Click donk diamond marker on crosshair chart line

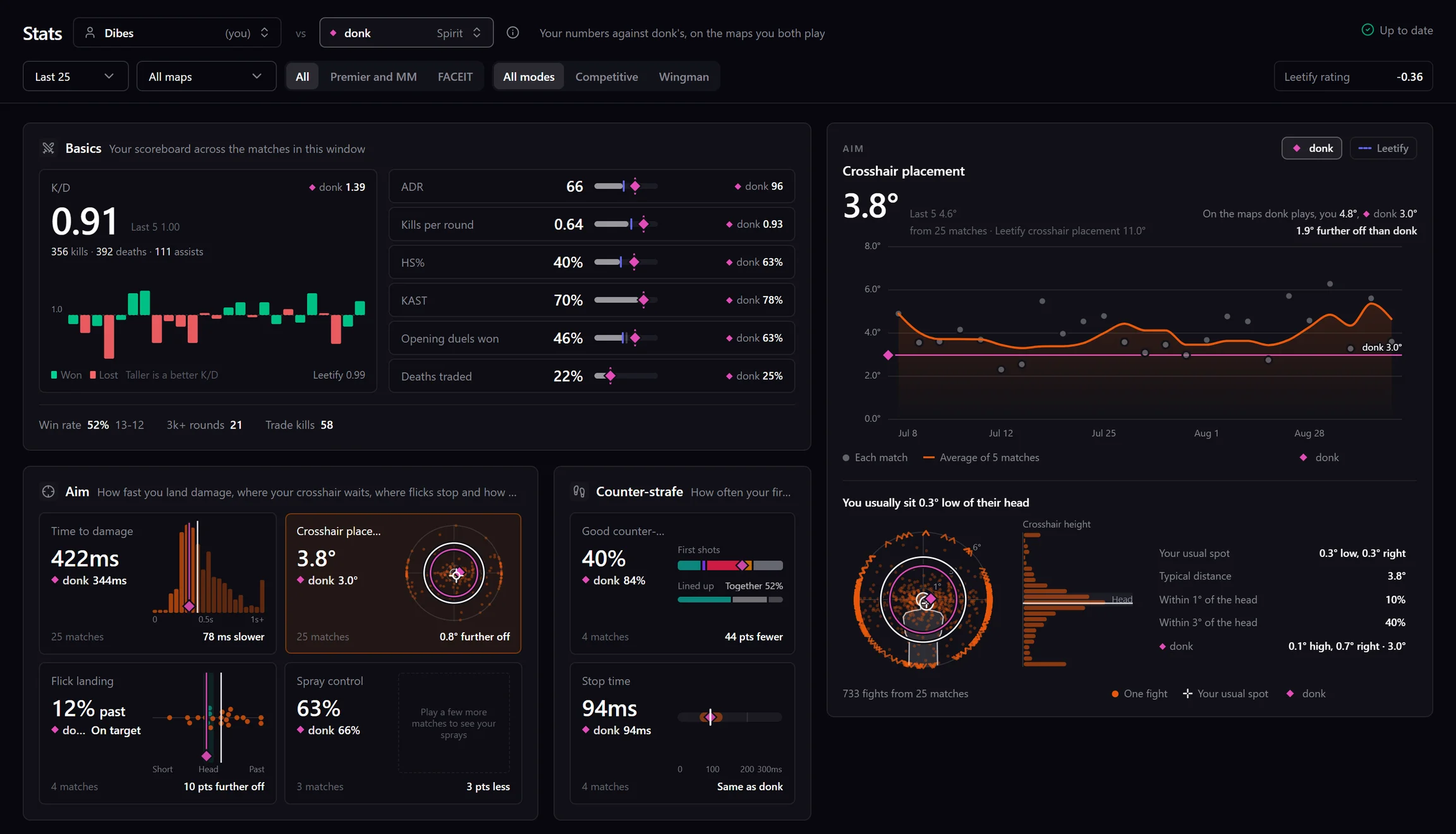pyautogui.click(x=888, y=355)
